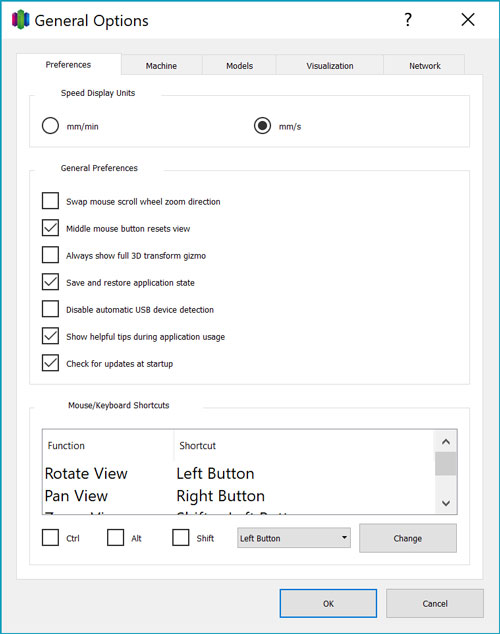Open the Left Button mouse dropdown
Viewport: 500px width, 634px height.
(x=294, y=538)
